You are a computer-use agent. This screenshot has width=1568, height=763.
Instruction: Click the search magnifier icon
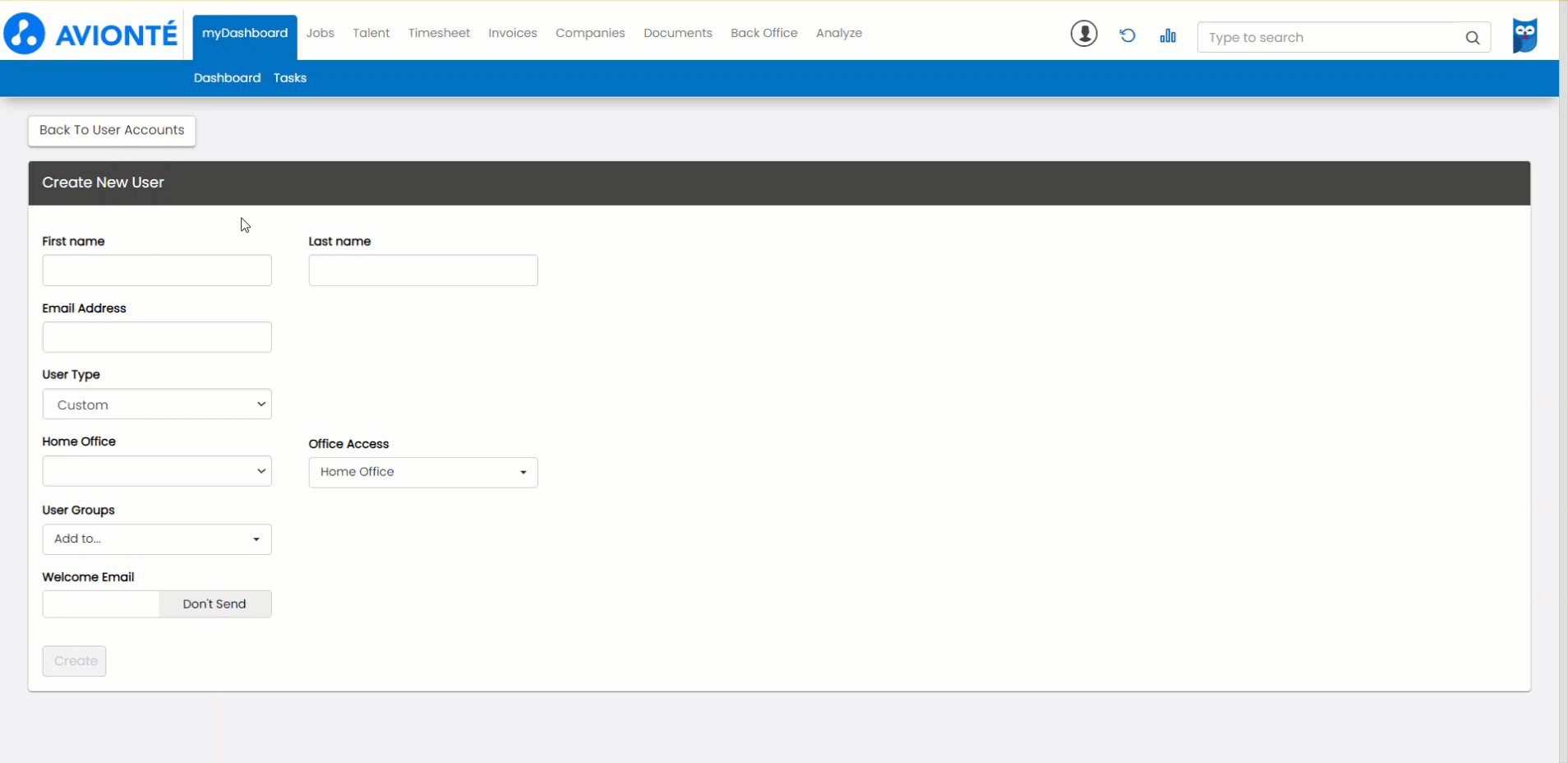coord(1472,38)
